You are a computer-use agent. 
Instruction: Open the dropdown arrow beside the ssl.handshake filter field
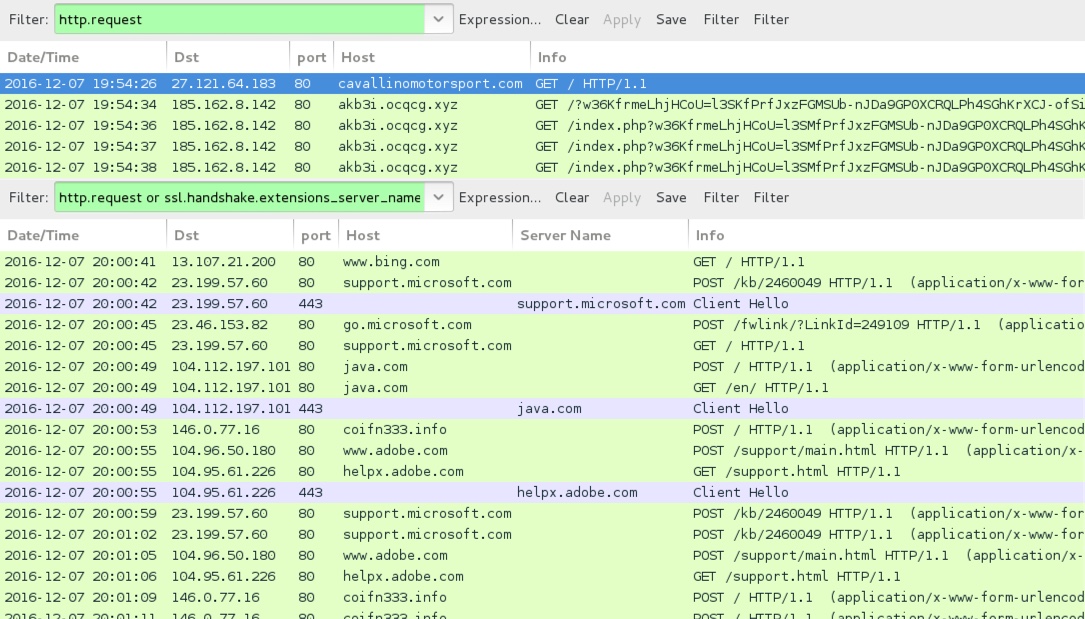(x=439, y=198)
